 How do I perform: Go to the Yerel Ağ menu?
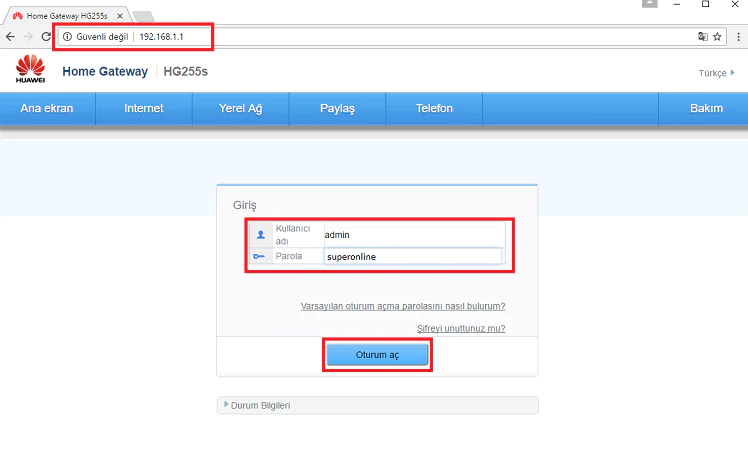[x=240, y=108]
